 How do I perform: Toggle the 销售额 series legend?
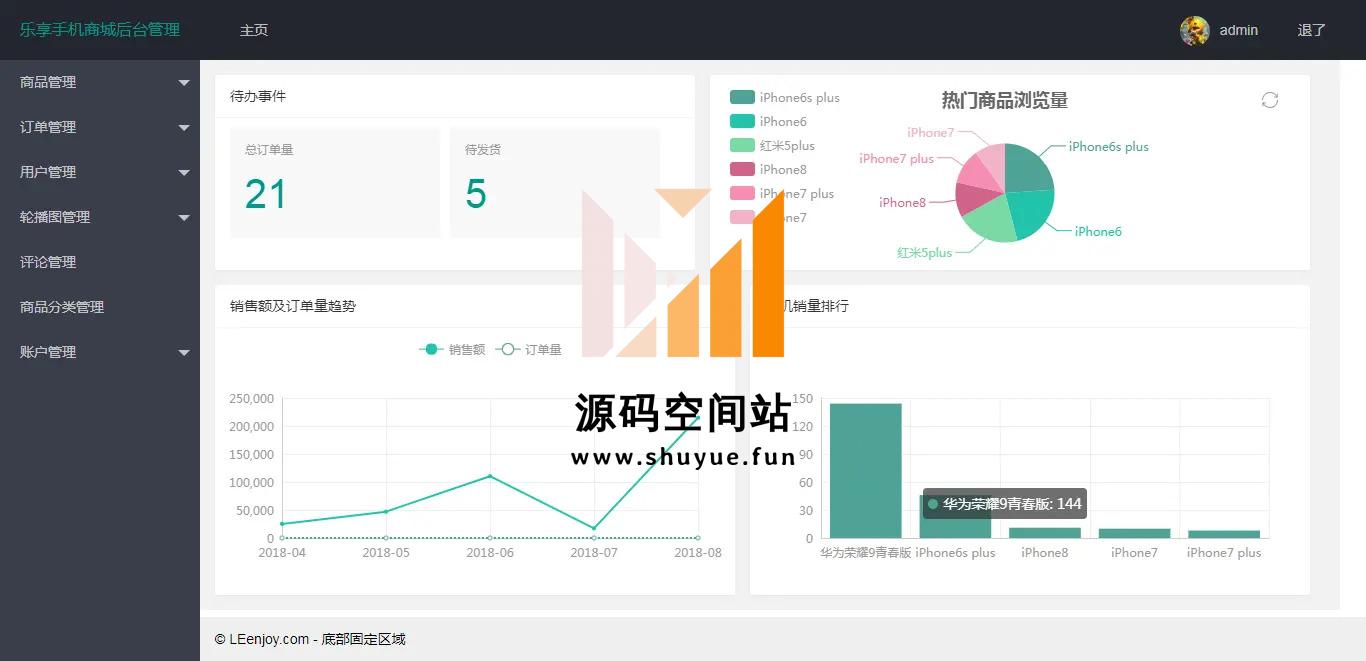(452, 349)
